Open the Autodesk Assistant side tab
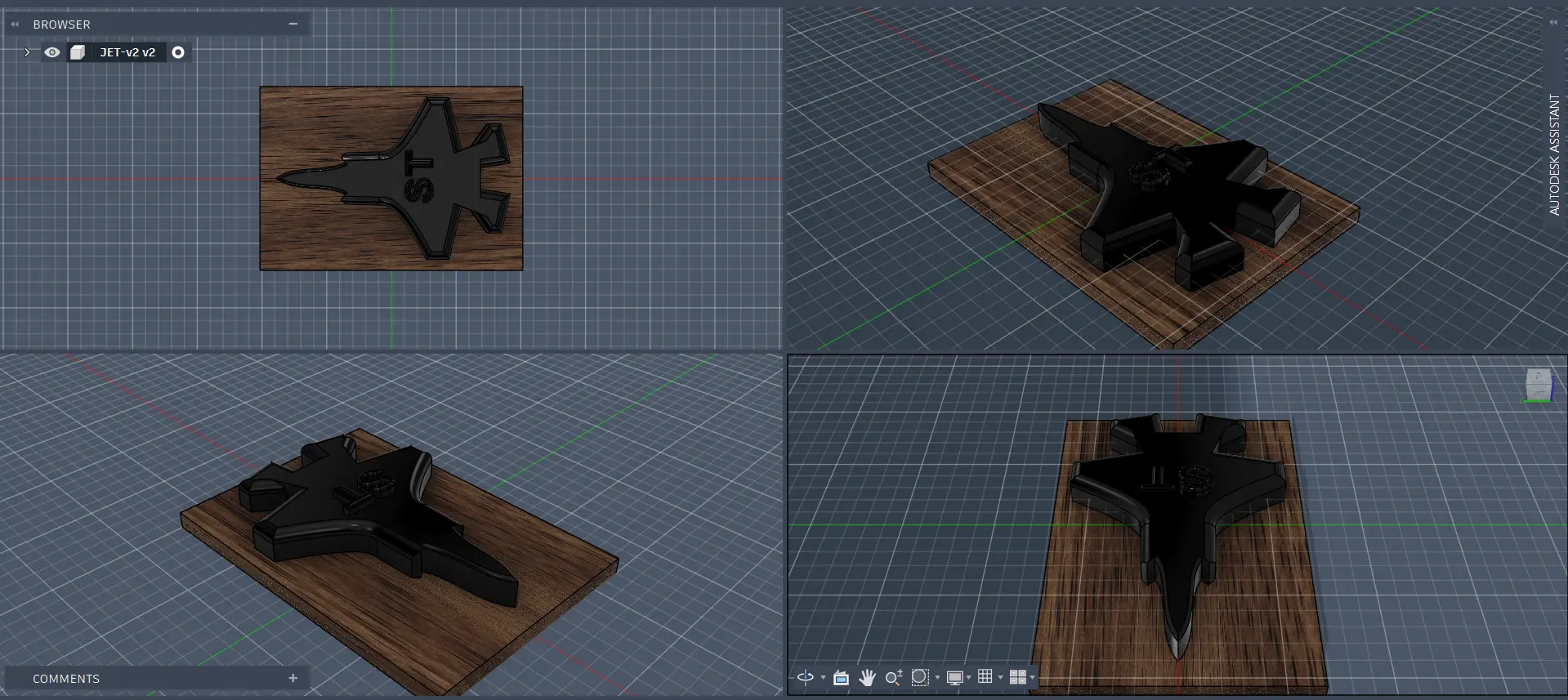The image size is (1568, 700). tap(1554, 154)
